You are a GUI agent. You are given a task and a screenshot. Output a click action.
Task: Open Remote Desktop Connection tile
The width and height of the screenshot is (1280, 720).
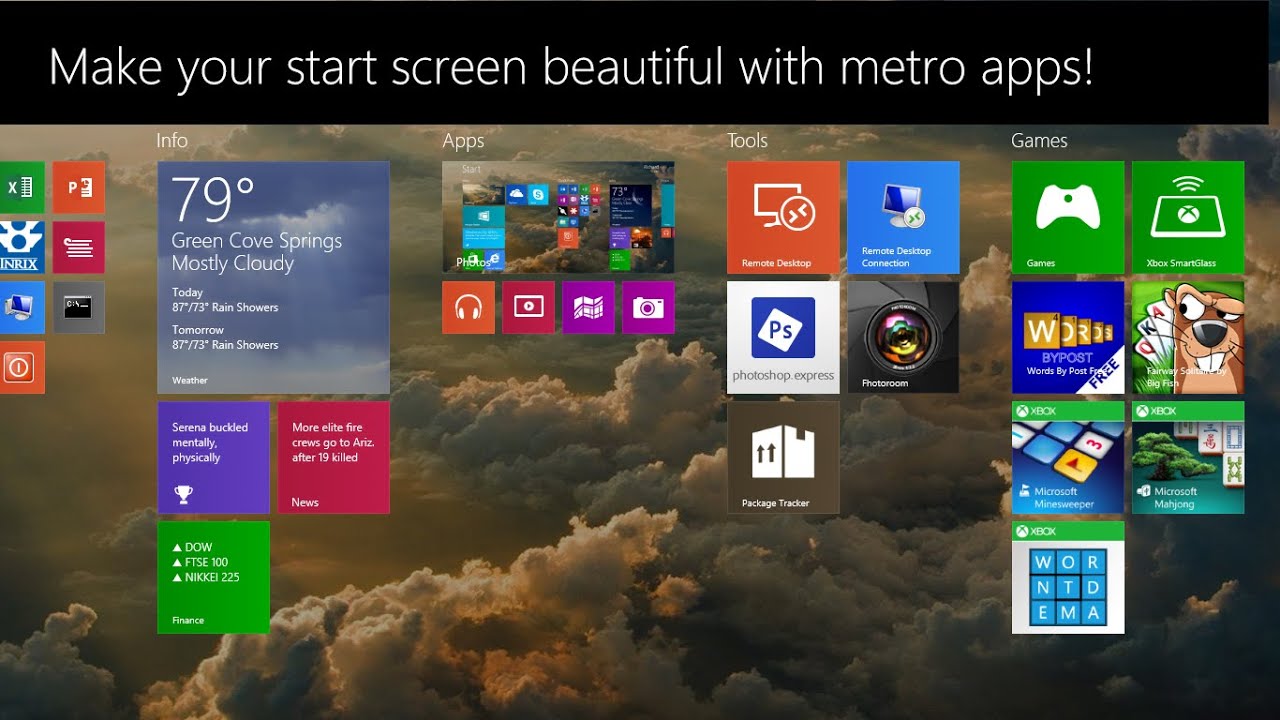903,217
